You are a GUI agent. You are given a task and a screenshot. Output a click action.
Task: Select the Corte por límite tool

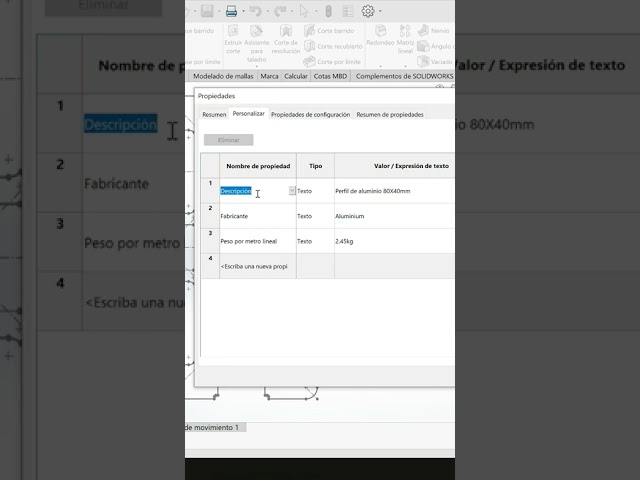click(x=333, y=62)
